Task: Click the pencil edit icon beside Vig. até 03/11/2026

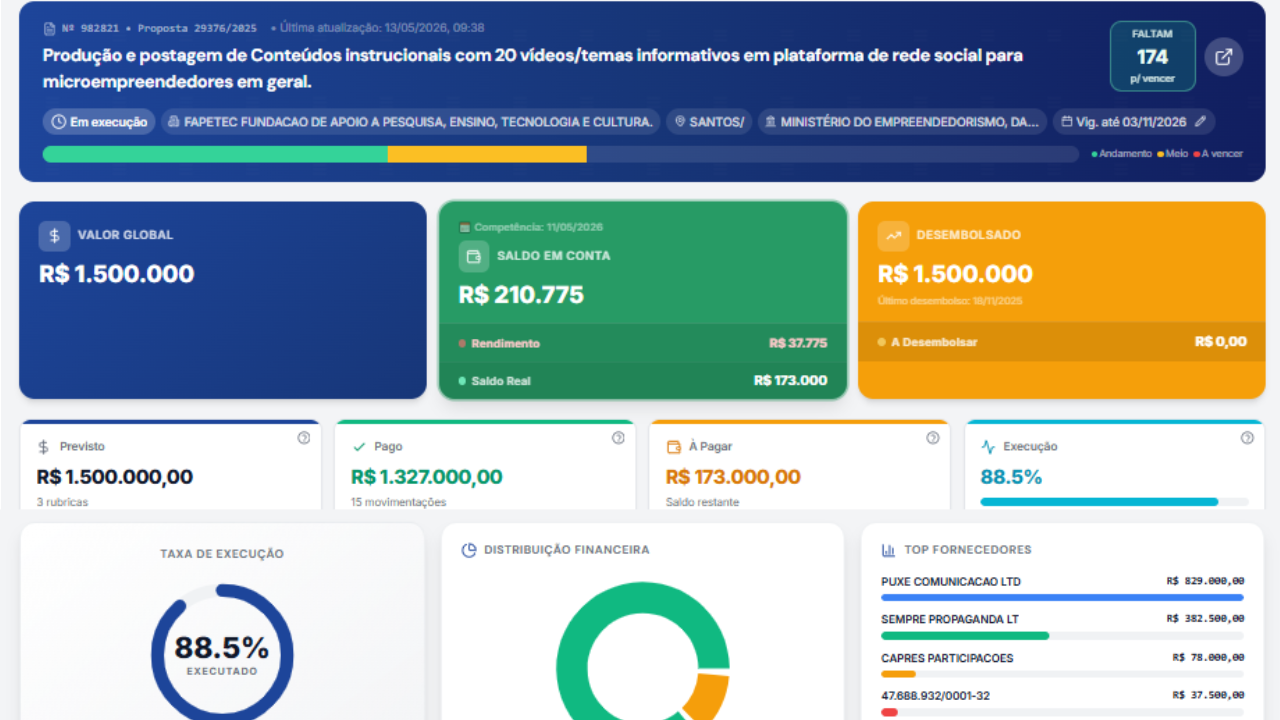Action: point(1201,122)
